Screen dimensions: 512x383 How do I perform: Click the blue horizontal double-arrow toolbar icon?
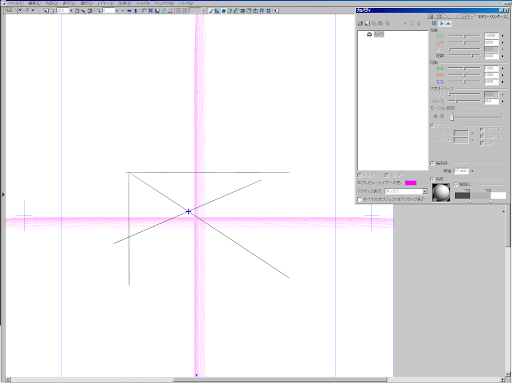[x=129, y=11]
